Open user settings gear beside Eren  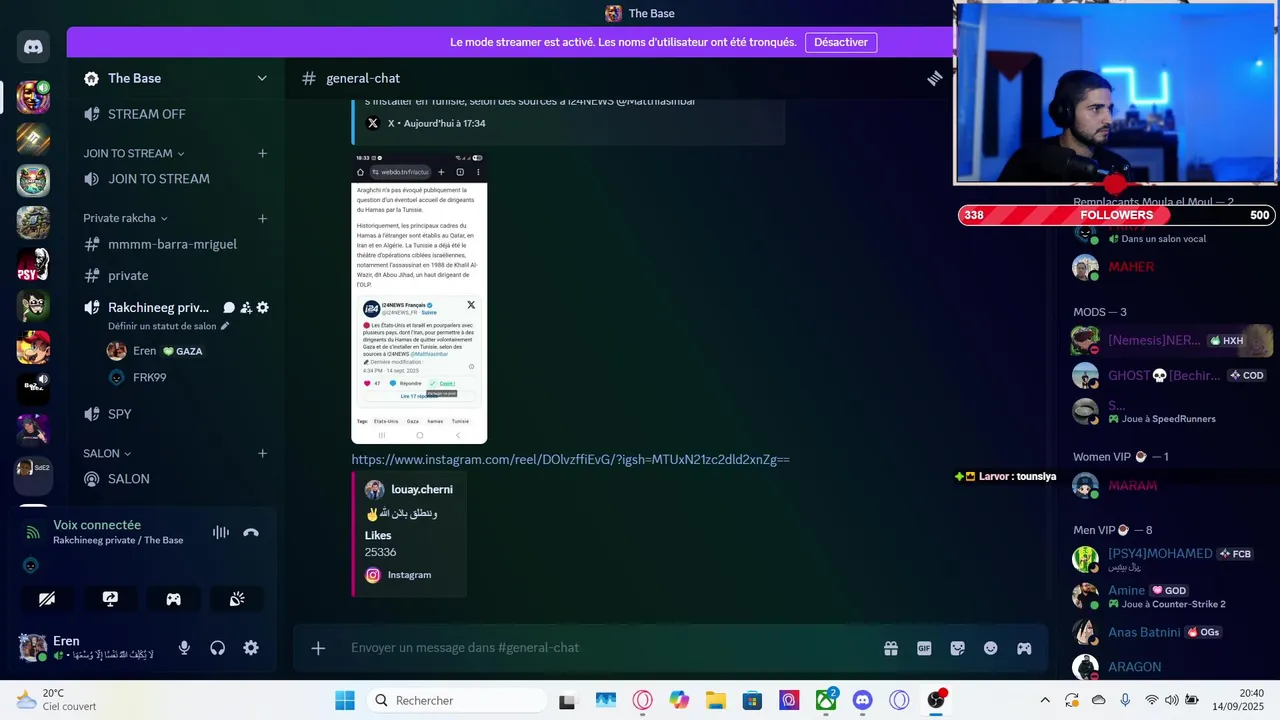point(251,648)
